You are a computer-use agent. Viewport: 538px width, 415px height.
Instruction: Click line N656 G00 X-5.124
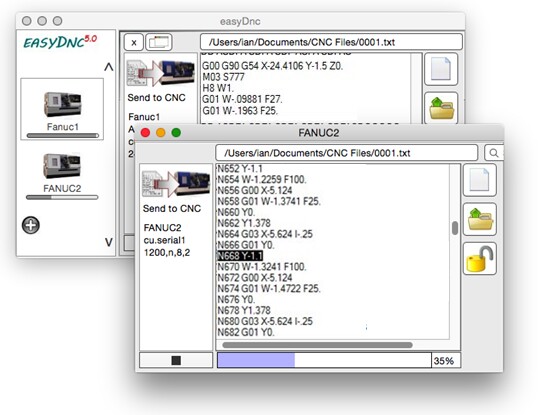(x=255, y=190)
